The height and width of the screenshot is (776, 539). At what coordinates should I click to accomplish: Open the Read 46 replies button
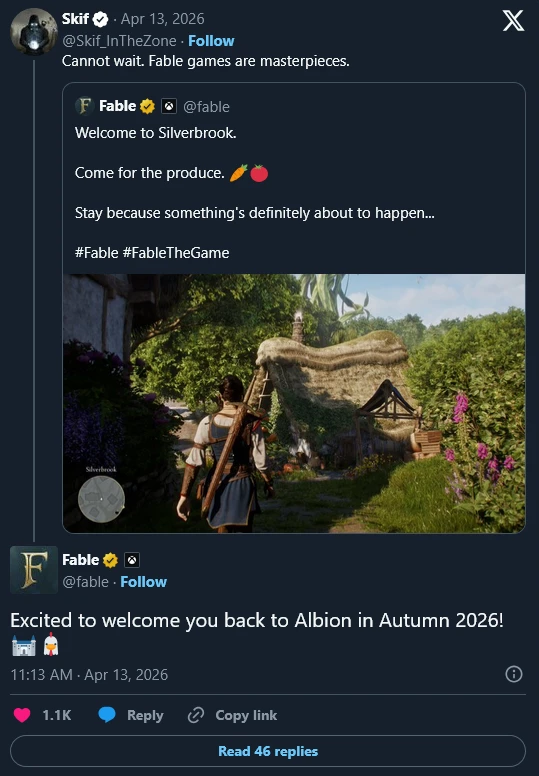pos(268,751)
